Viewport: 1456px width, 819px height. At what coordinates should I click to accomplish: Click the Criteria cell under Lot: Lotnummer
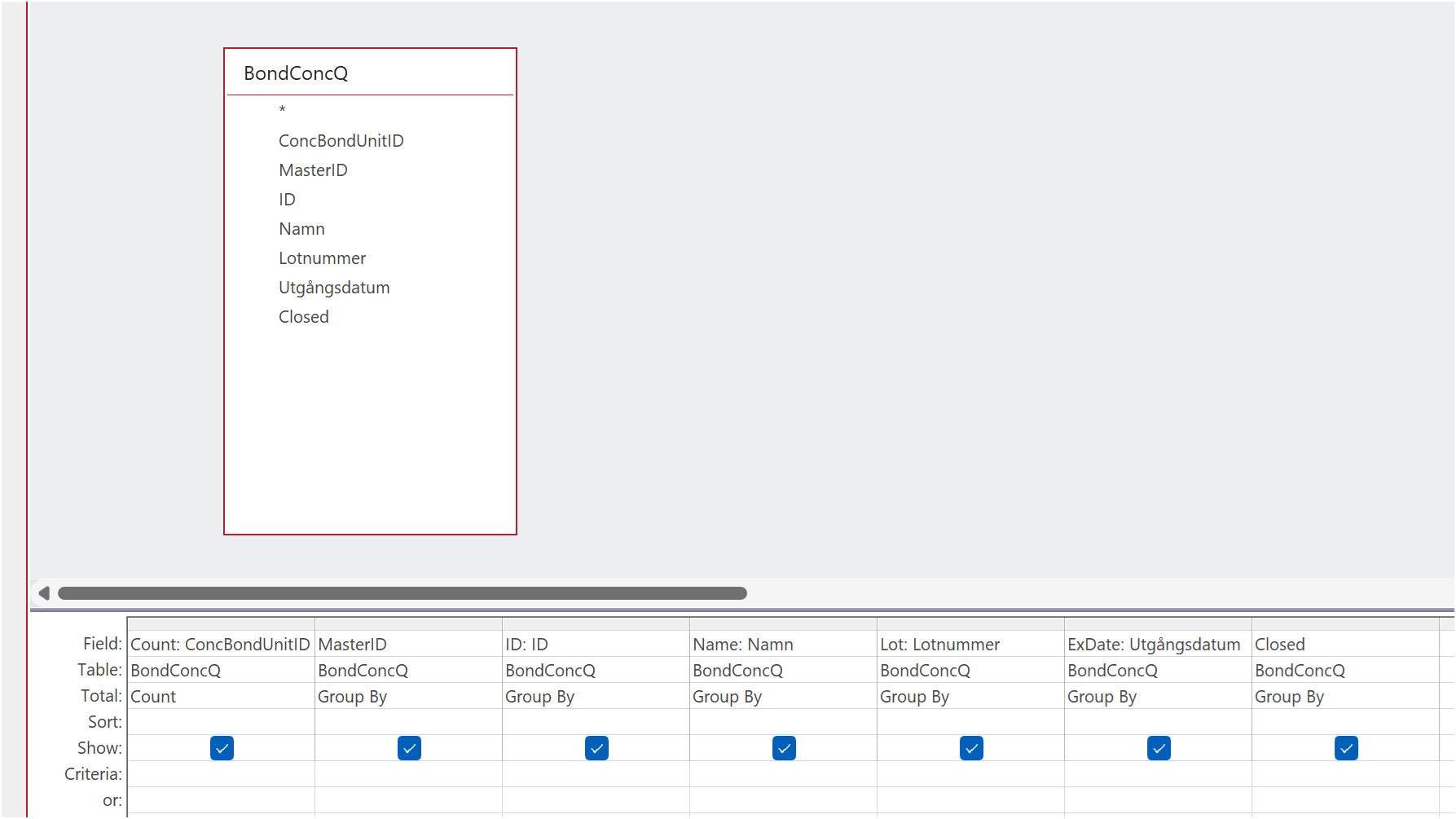pos(970,773)
